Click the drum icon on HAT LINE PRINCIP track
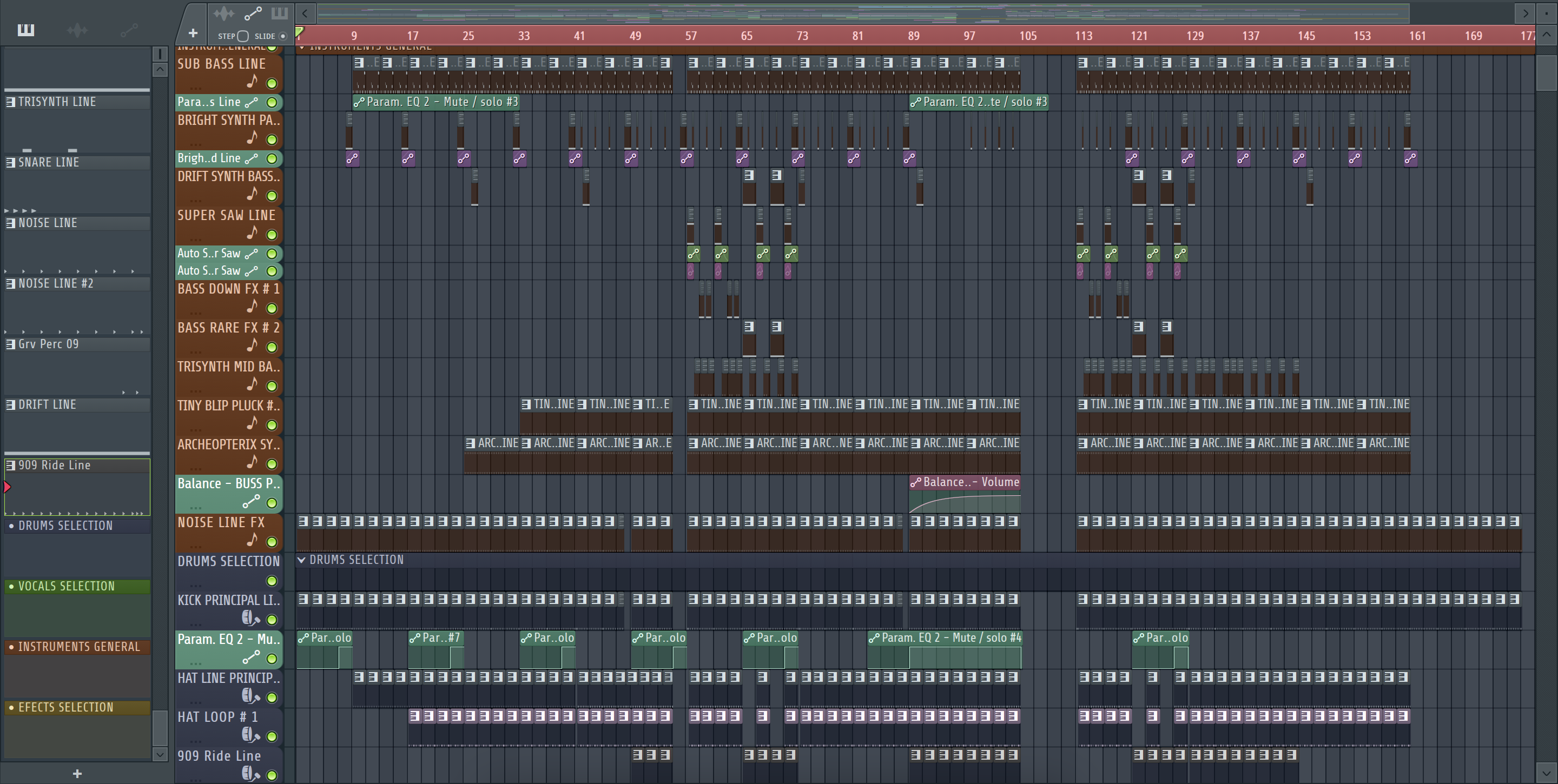Viewport: 1558px width, 784px height. click(x=250, y=696)
